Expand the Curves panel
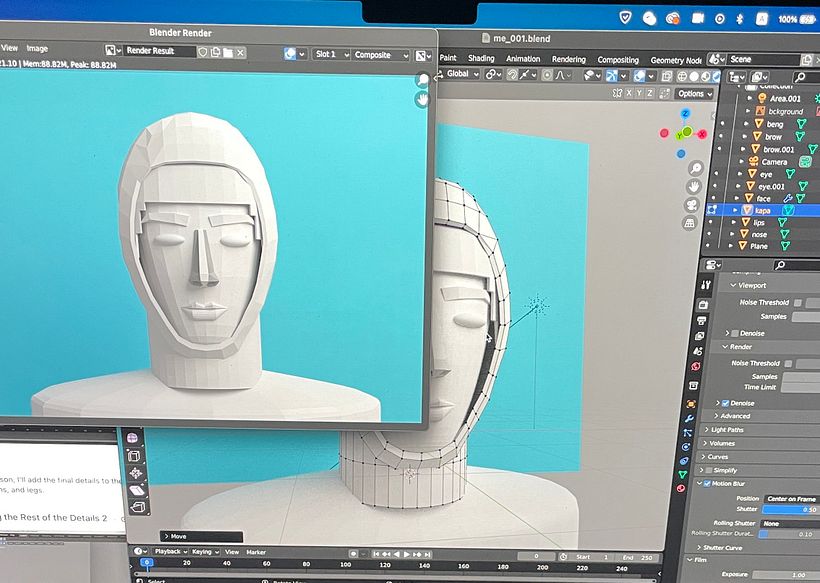The width and height of the screenshot is (820, 583). [718, 457]
